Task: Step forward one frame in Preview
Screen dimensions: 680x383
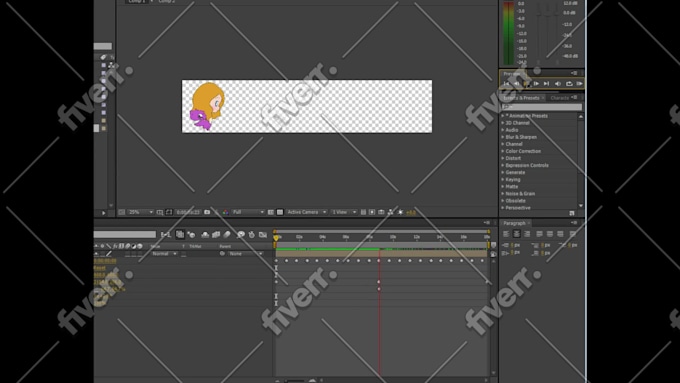Action: (536, 84)
